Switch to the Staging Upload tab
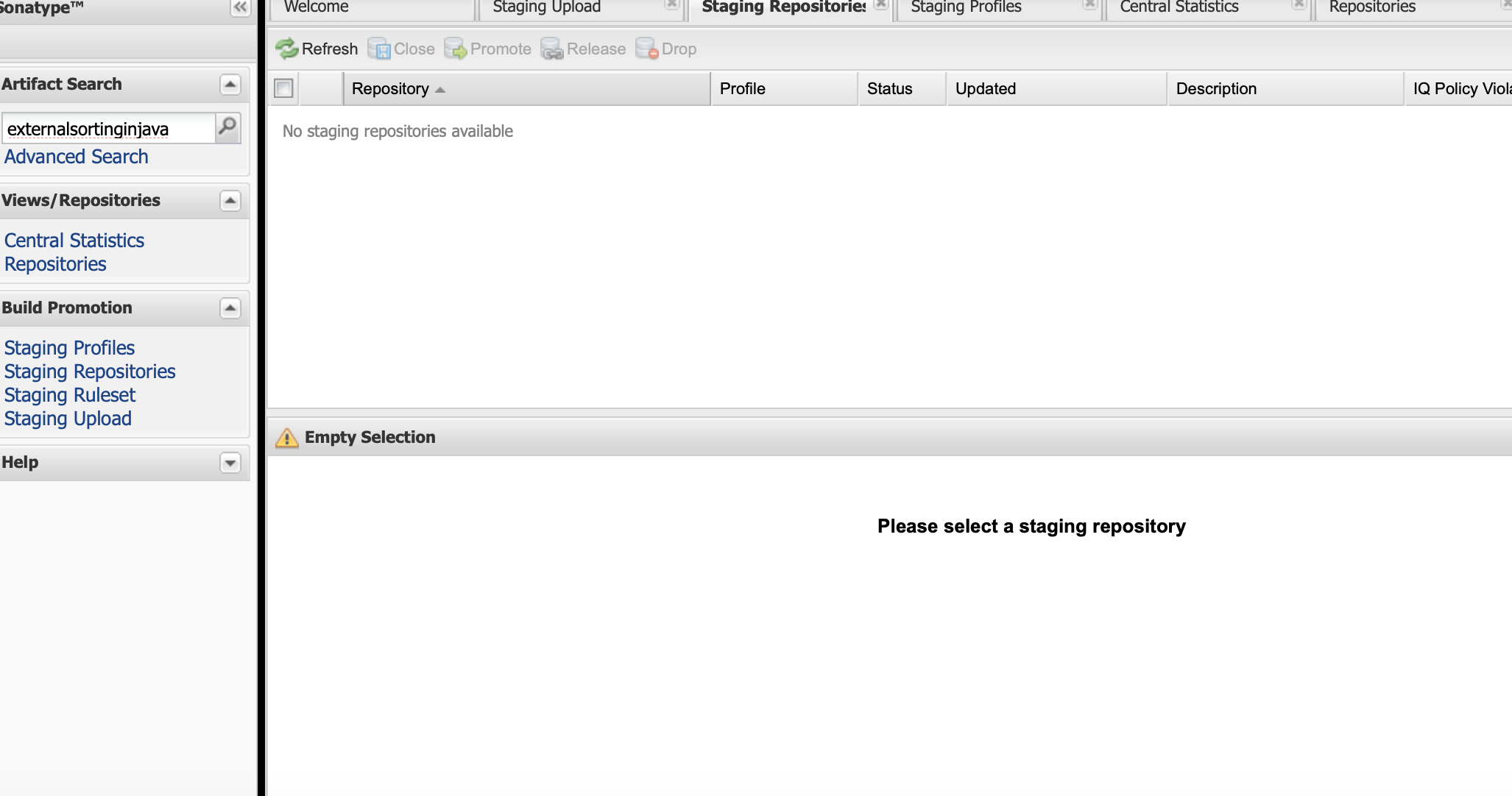The height and width of the screenshot is (796, 1512). (547, 7)
